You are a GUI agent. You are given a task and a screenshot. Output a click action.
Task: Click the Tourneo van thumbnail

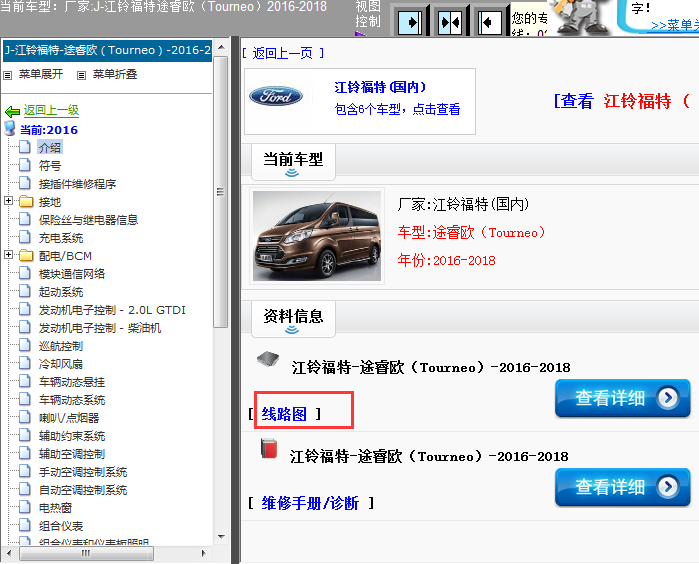click(x=317, y=236)
